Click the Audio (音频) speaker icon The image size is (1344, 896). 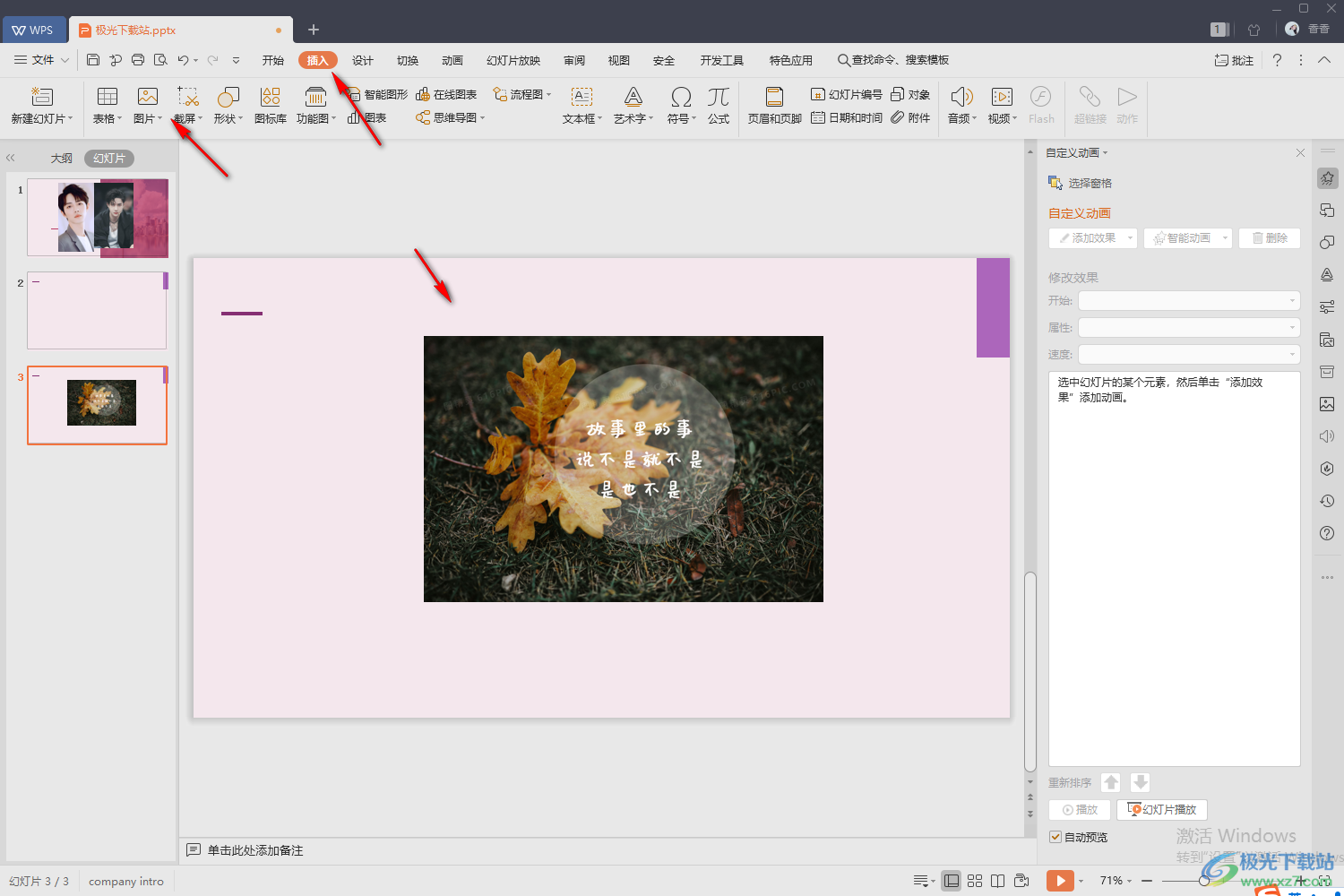[x=961, y=97]
